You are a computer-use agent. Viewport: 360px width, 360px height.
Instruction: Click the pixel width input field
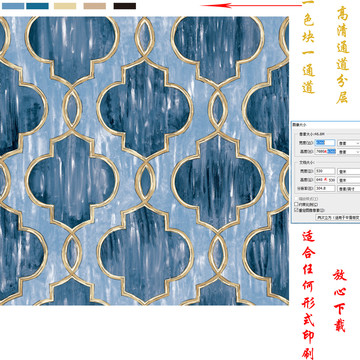[x=325, y=143]
